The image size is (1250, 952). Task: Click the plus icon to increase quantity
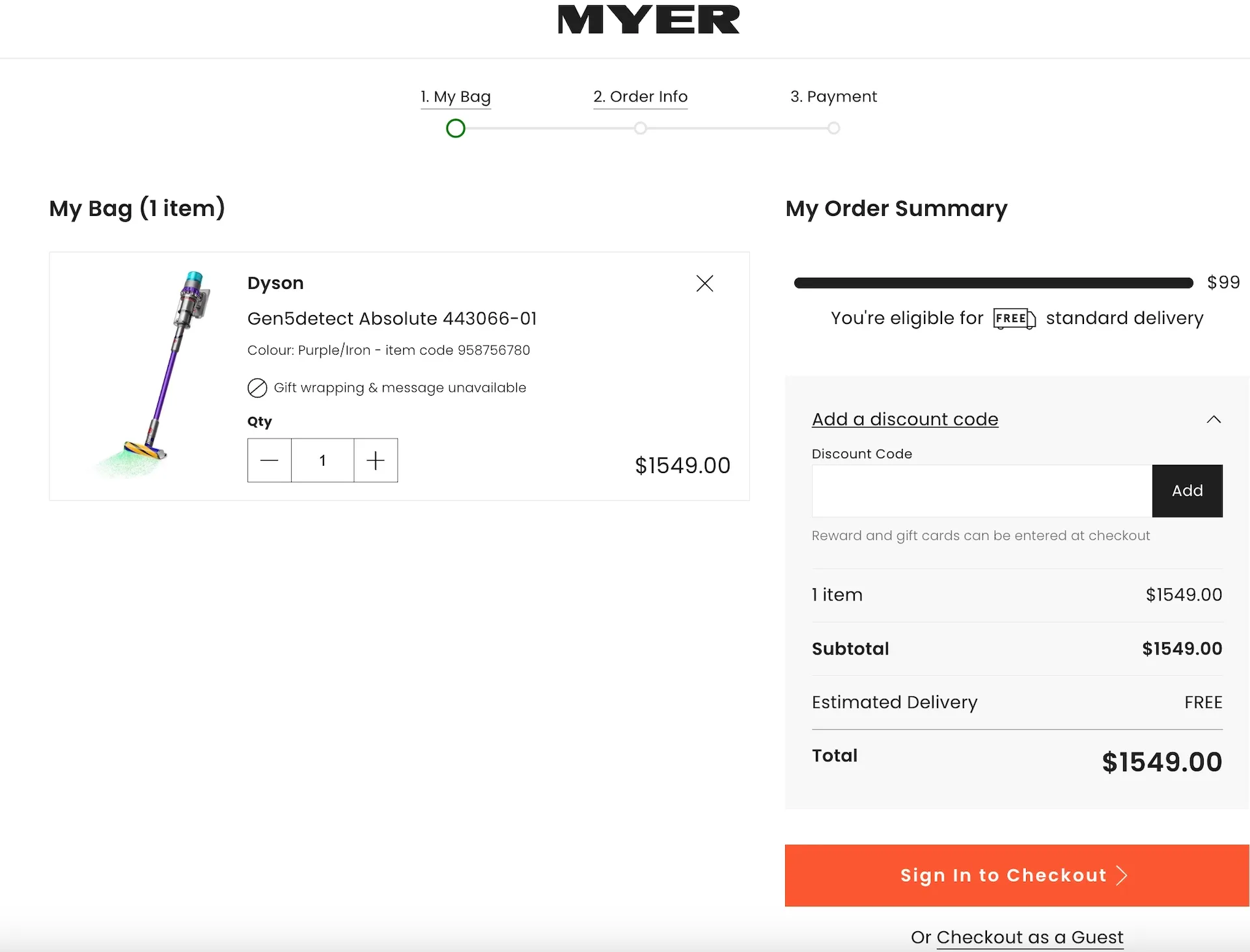pos(375,460)
